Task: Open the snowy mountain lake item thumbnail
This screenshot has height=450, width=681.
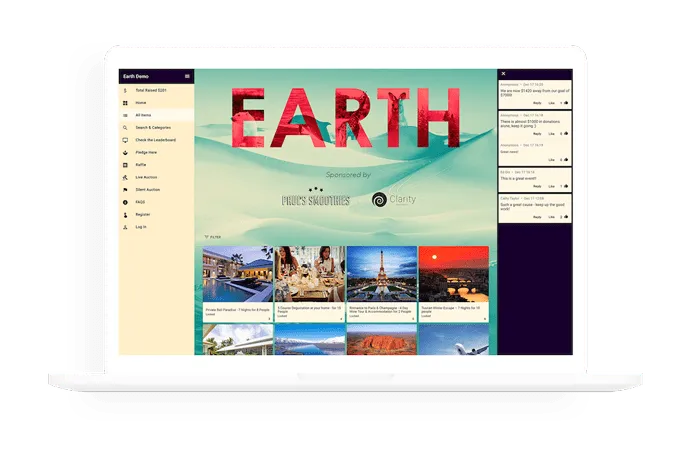Action: click(310, 340)
